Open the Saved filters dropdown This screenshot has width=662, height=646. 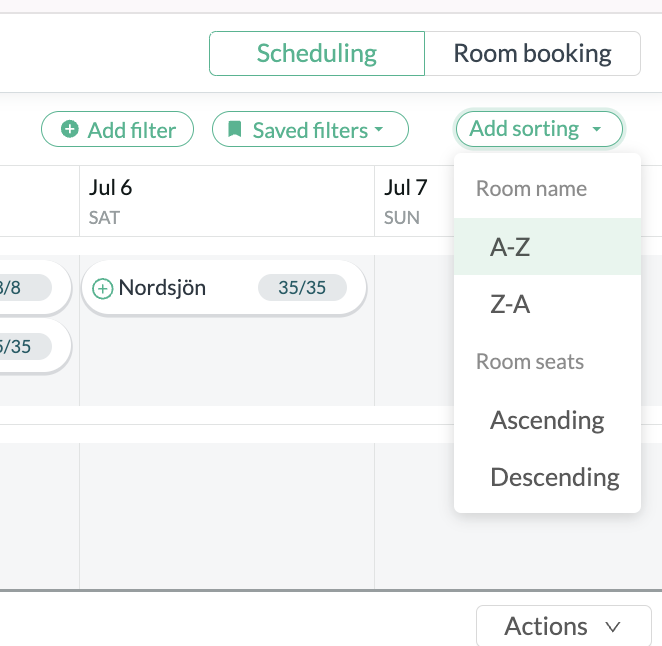[310, 129]
